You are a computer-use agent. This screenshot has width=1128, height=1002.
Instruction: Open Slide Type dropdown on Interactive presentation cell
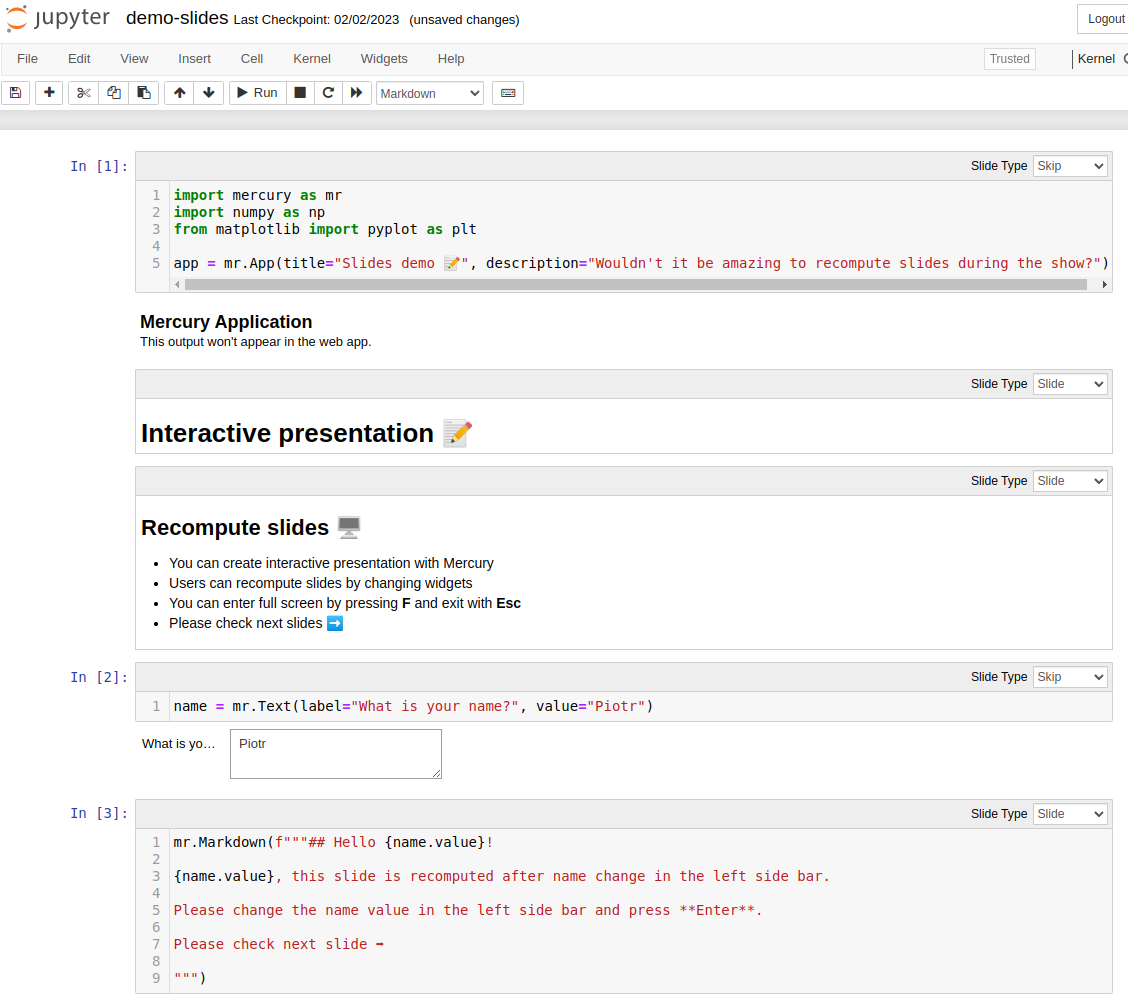tap(1070, 383)
